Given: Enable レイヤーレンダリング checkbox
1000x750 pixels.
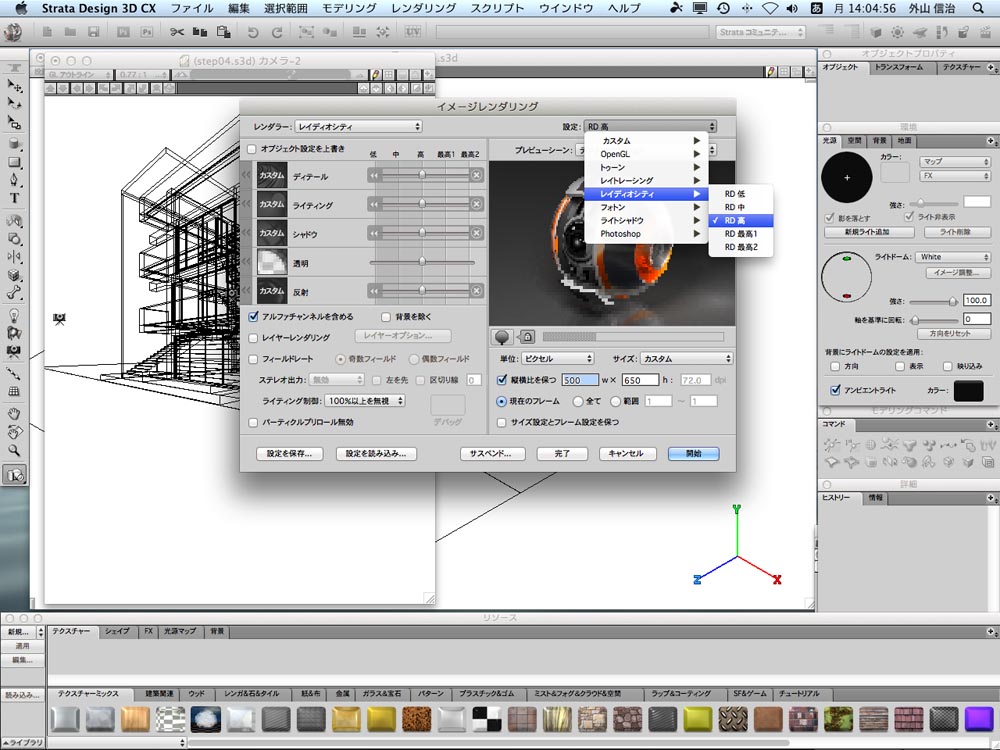Looking at the screenshot, I should (x=253, y=338).
